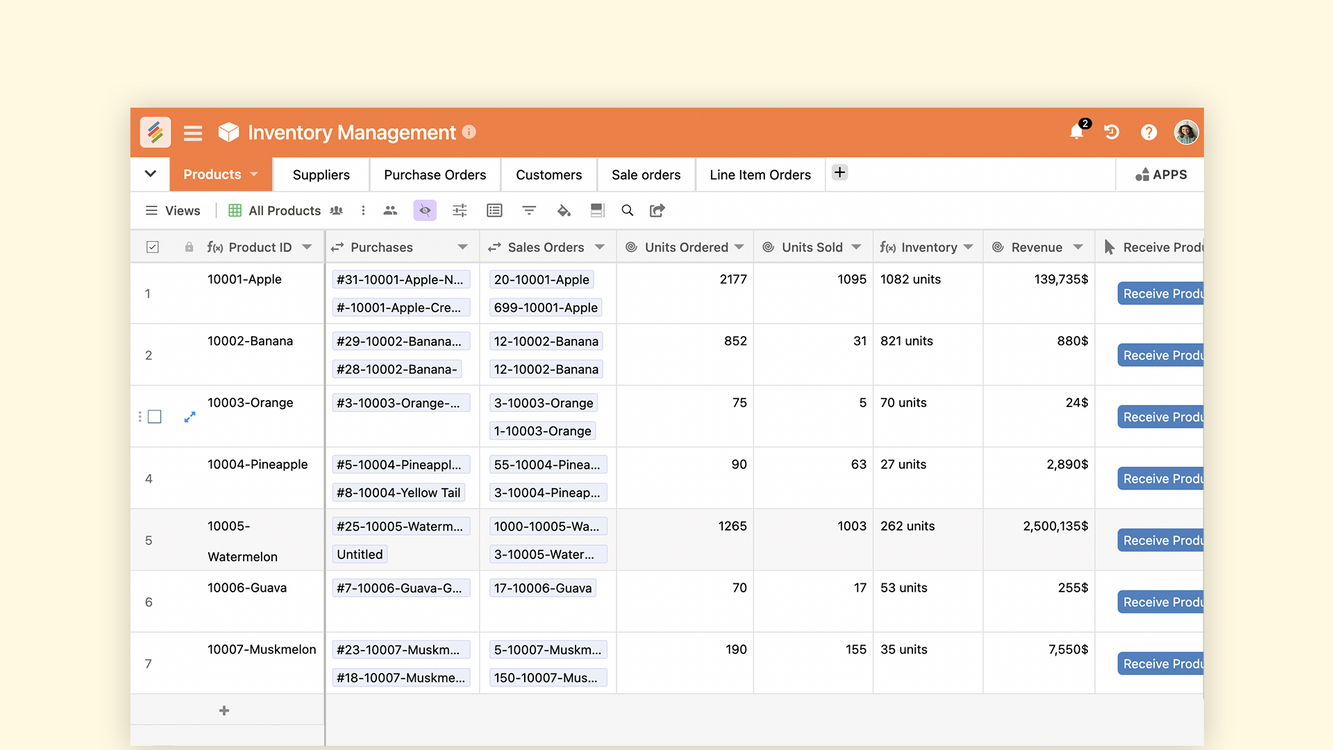Open the revision history icon
This screenshot has width=1333, height=750.
1111,132
